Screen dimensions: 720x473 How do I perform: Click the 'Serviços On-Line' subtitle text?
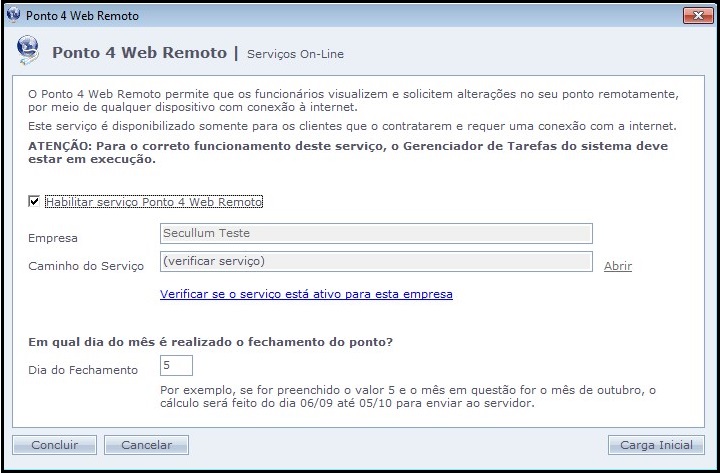point(295,54)
